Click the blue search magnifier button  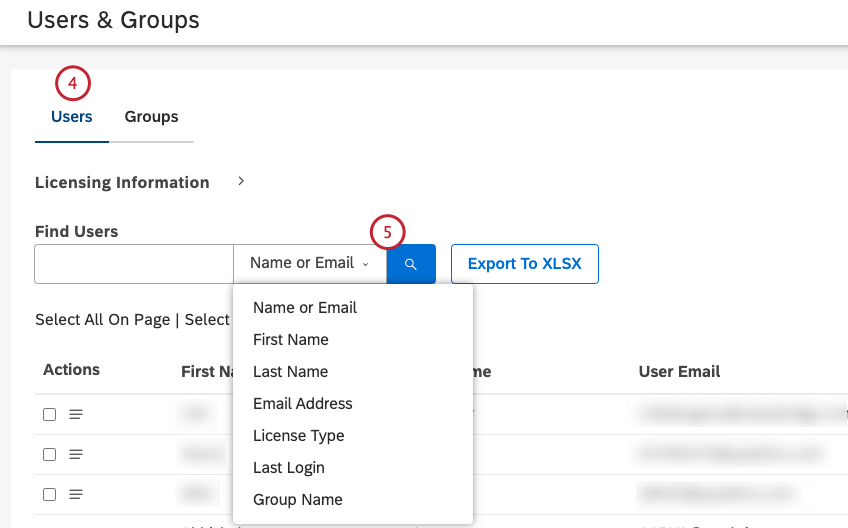coord(411,264)
